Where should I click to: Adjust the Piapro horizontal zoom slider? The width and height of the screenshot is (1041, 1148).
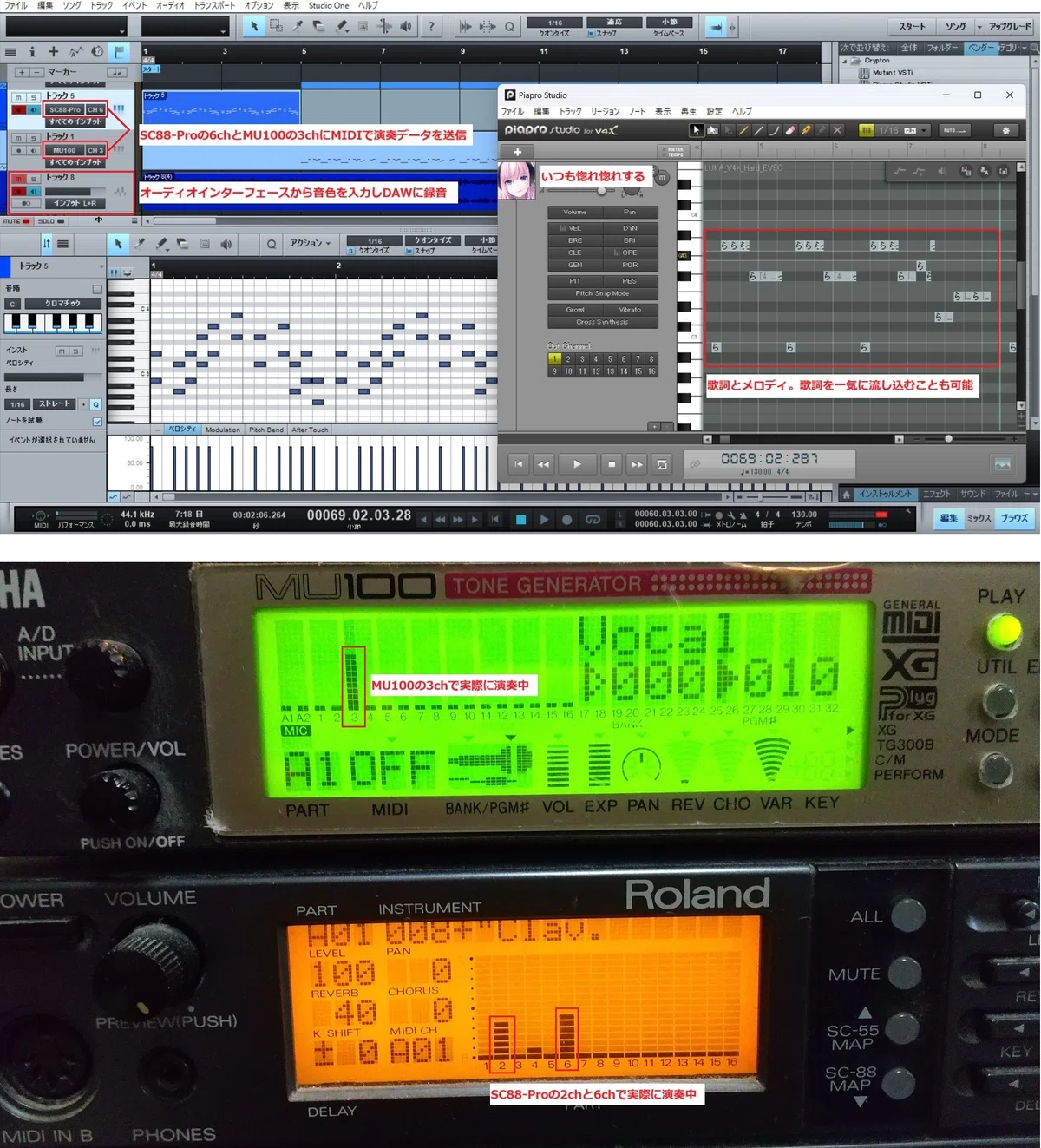pos(948,439)
